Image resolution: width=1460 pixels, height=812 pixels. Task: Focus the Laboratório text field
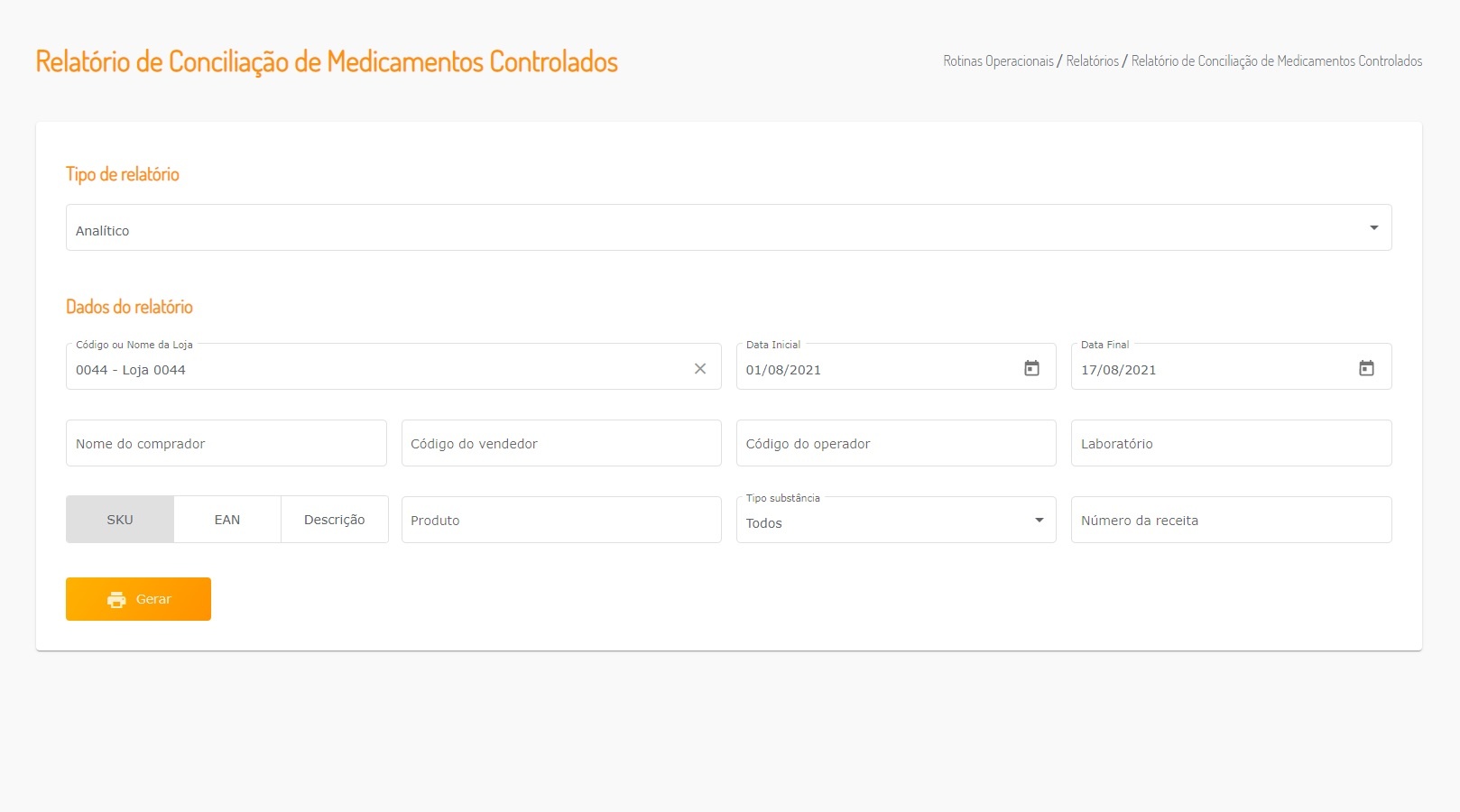(x=1231, y=443)
